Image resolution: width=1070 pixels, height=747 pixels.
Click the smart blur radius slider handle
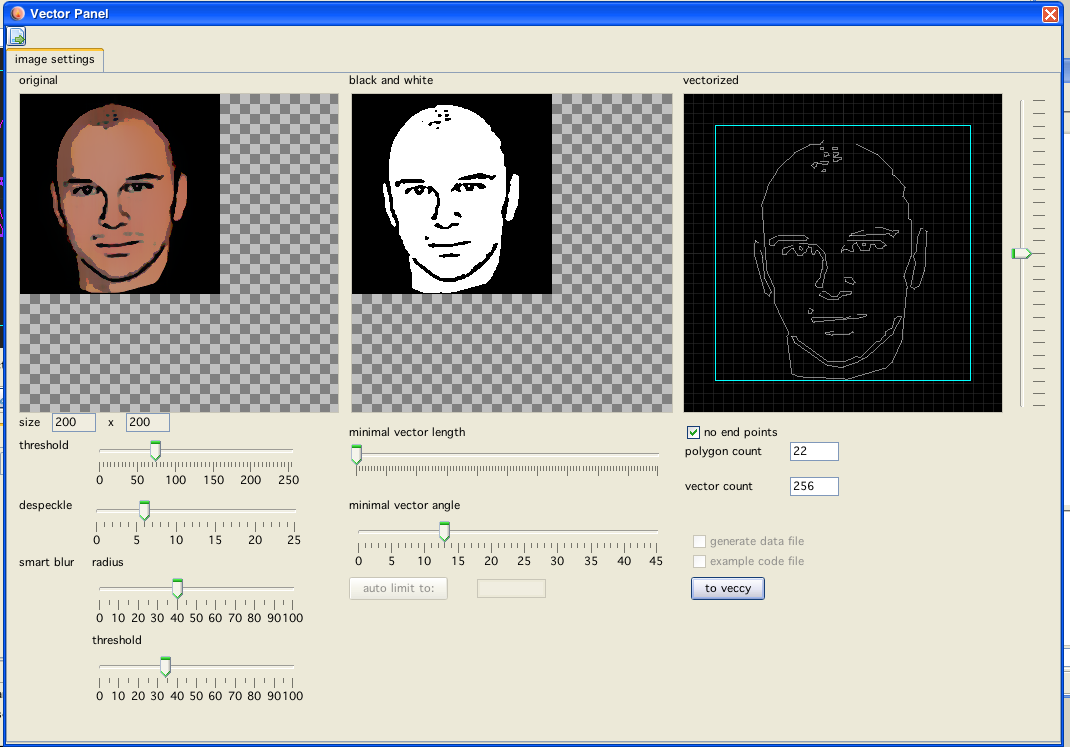[177, 588]
